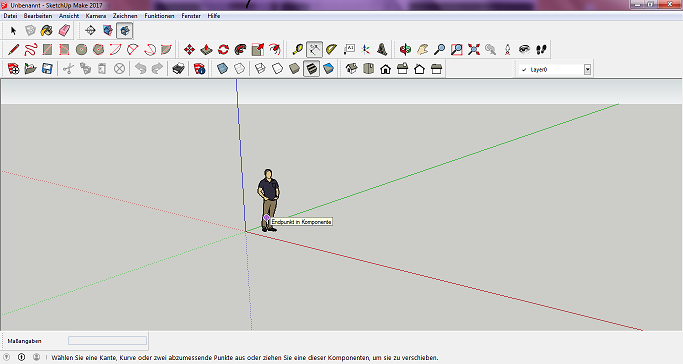Click the active Dimension tool

coord(314,49)
